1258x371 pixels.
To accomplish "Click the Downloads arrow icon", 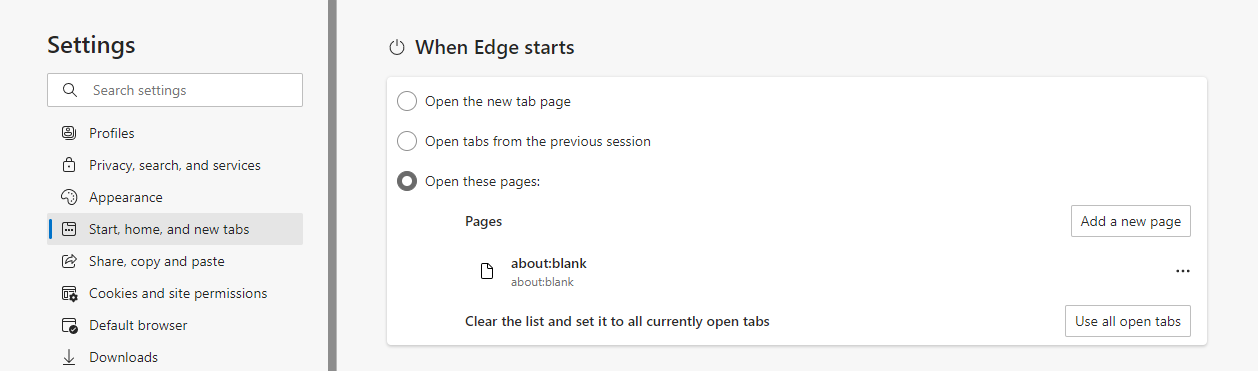I will 69,357.
